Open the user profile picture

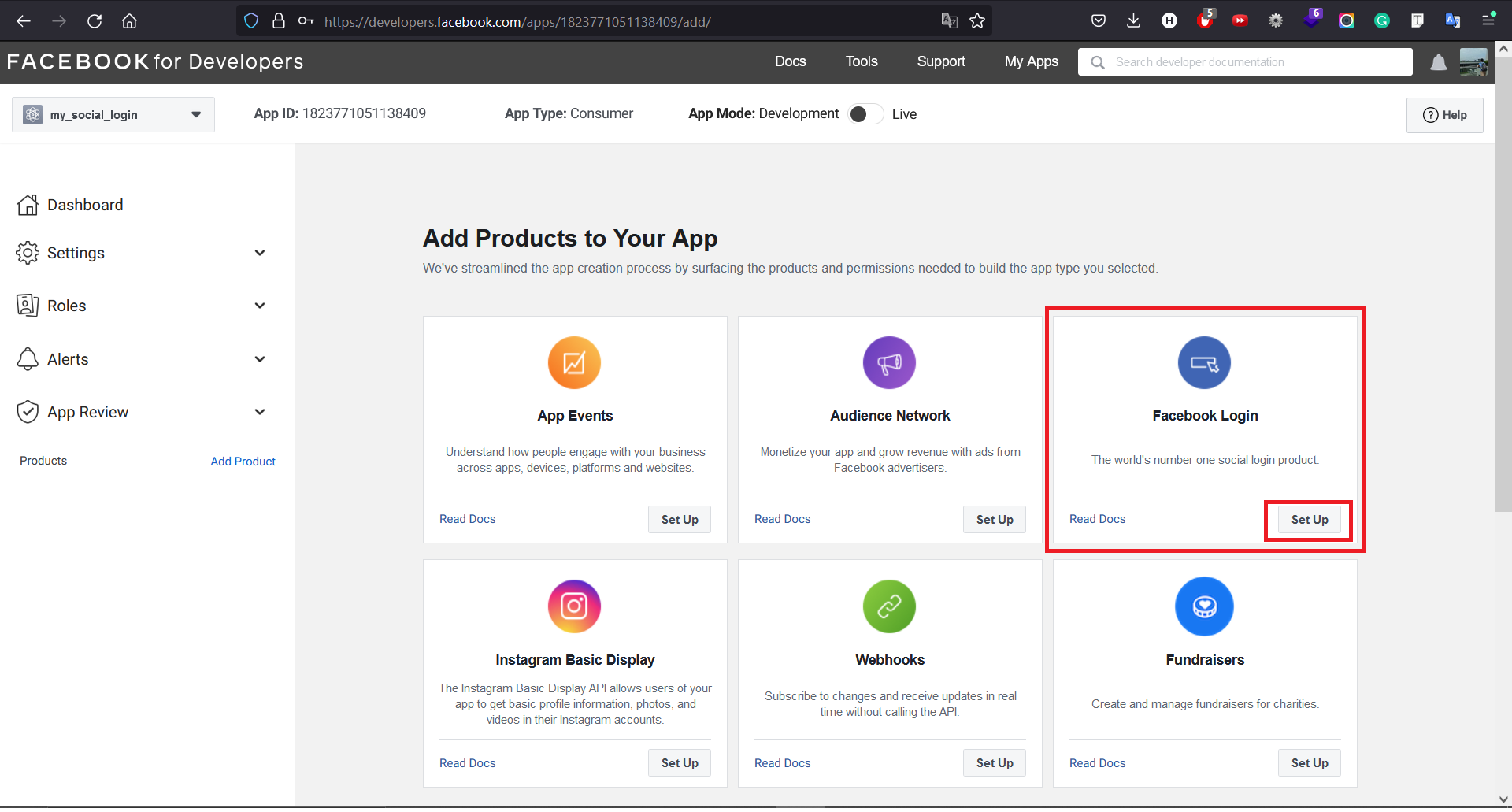coord(1473,62)
